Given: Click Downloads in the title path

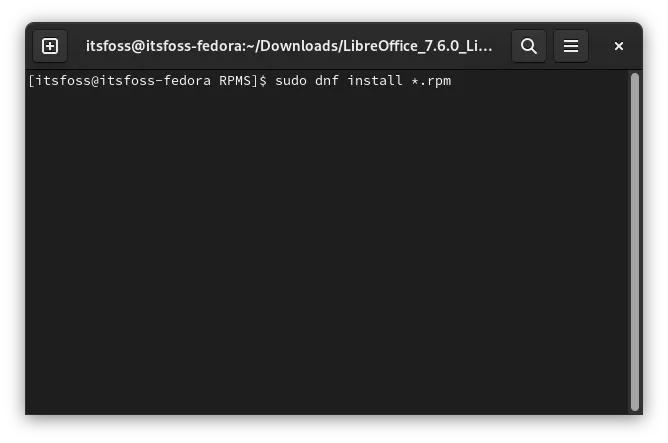Looking at the screenshot, I should [302, 46].
